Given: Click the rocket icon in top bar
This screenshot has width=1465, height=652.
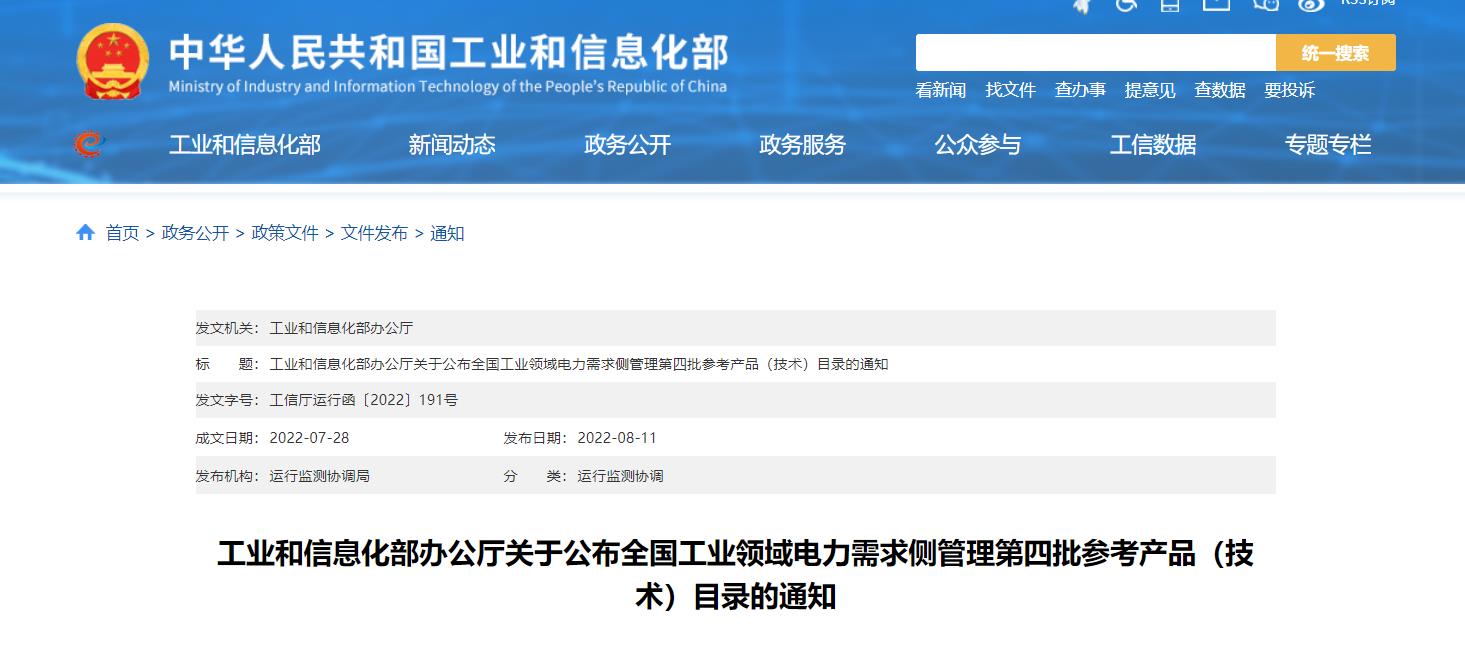Looking at the screenshot, I should 1083,6.
